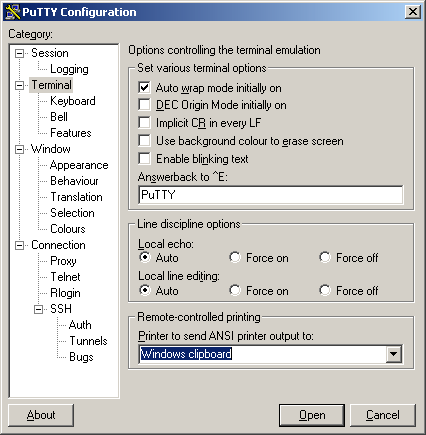426x435 pixels.
Task: Open the printer output dropdown arrow
Action: (394, 354)
